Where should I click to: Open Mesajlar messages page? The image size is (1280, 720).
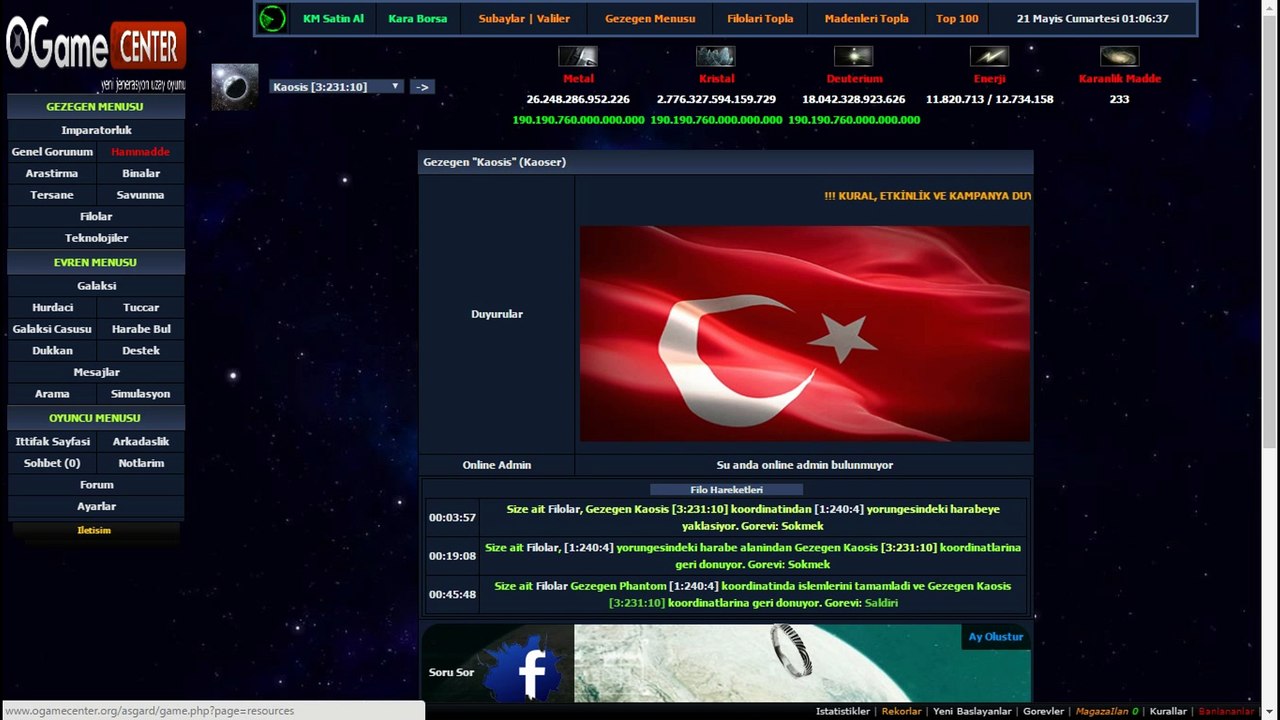point(96,373)
